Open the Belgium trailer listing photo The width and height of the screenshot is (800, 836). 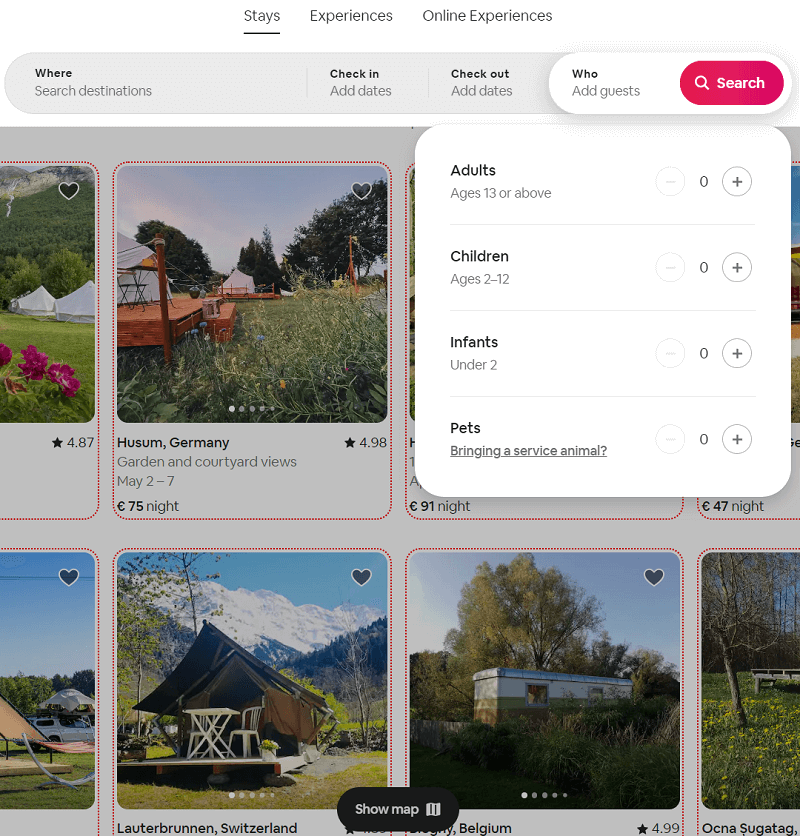click(x=545, y=680)
